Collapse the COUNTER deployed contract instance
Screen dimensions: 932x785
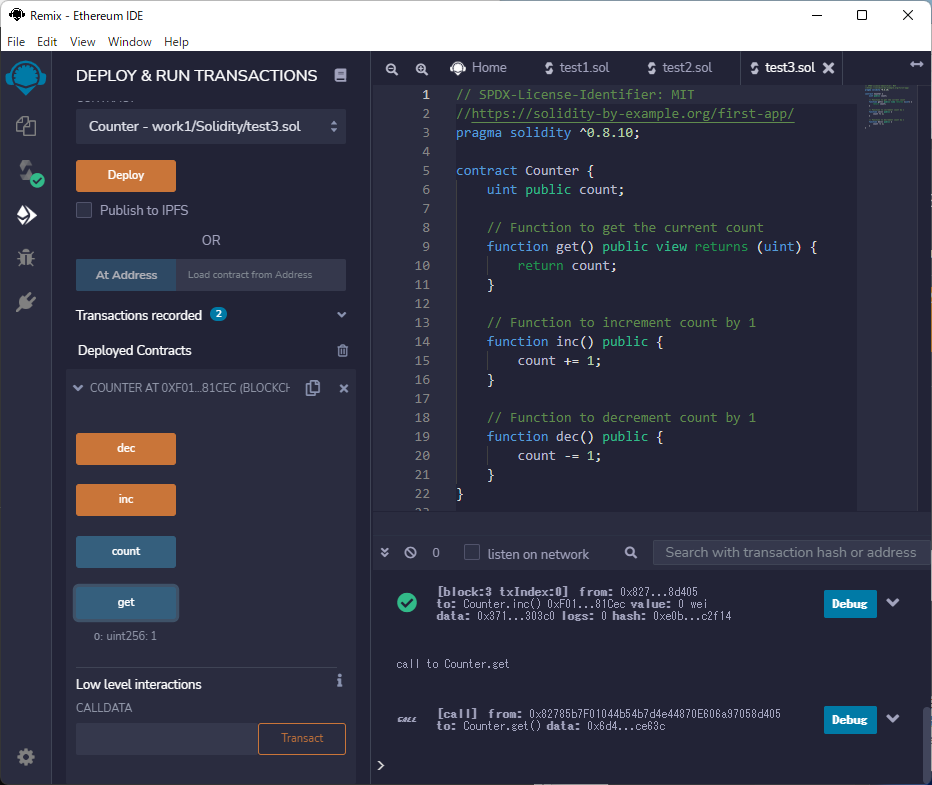tap(78, 388)
